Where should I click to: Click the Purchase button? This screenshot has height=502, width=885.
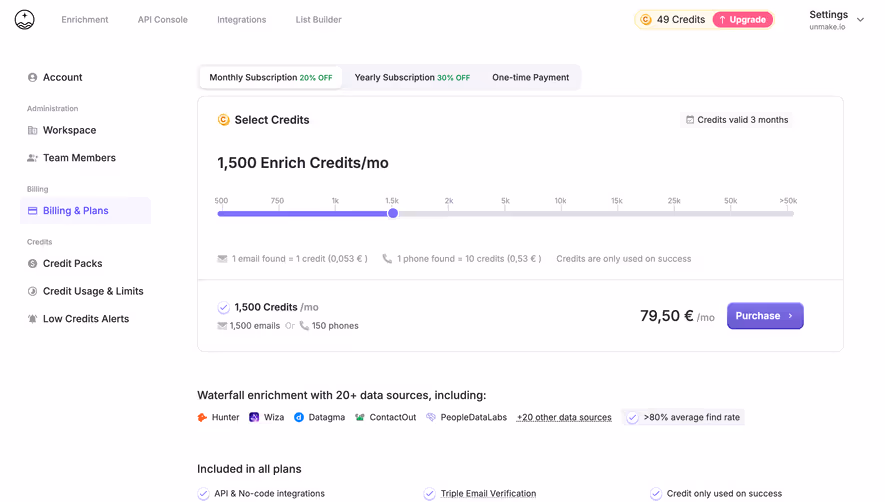tap(765, 316)
